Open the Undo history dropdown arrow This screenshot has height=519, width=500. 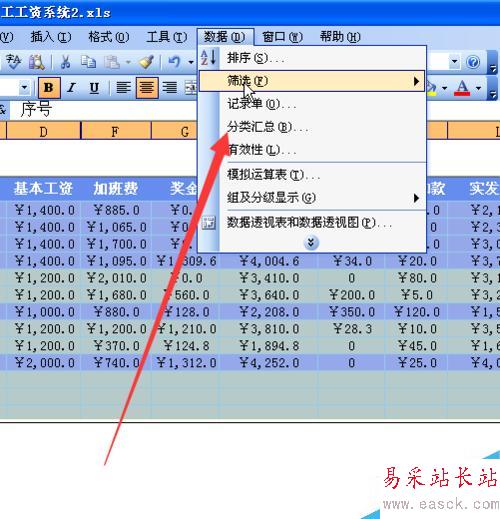click(191, 62)
